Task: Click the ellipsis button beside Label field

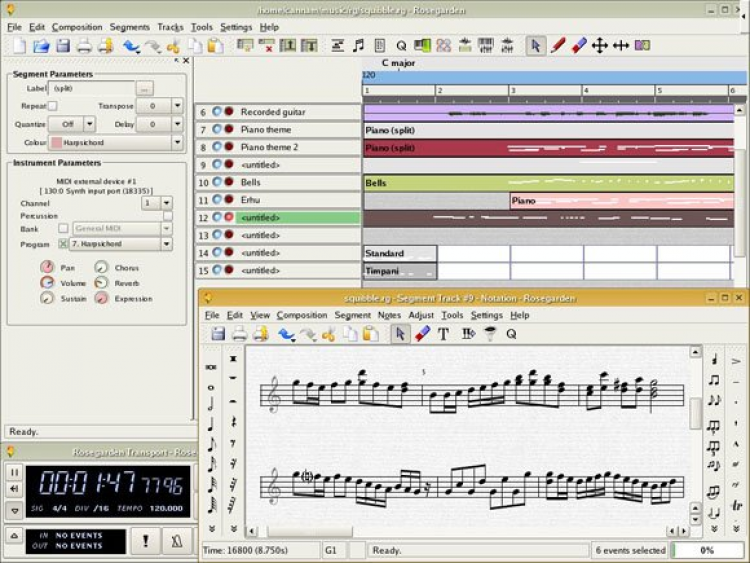Action: click(145, 88)
